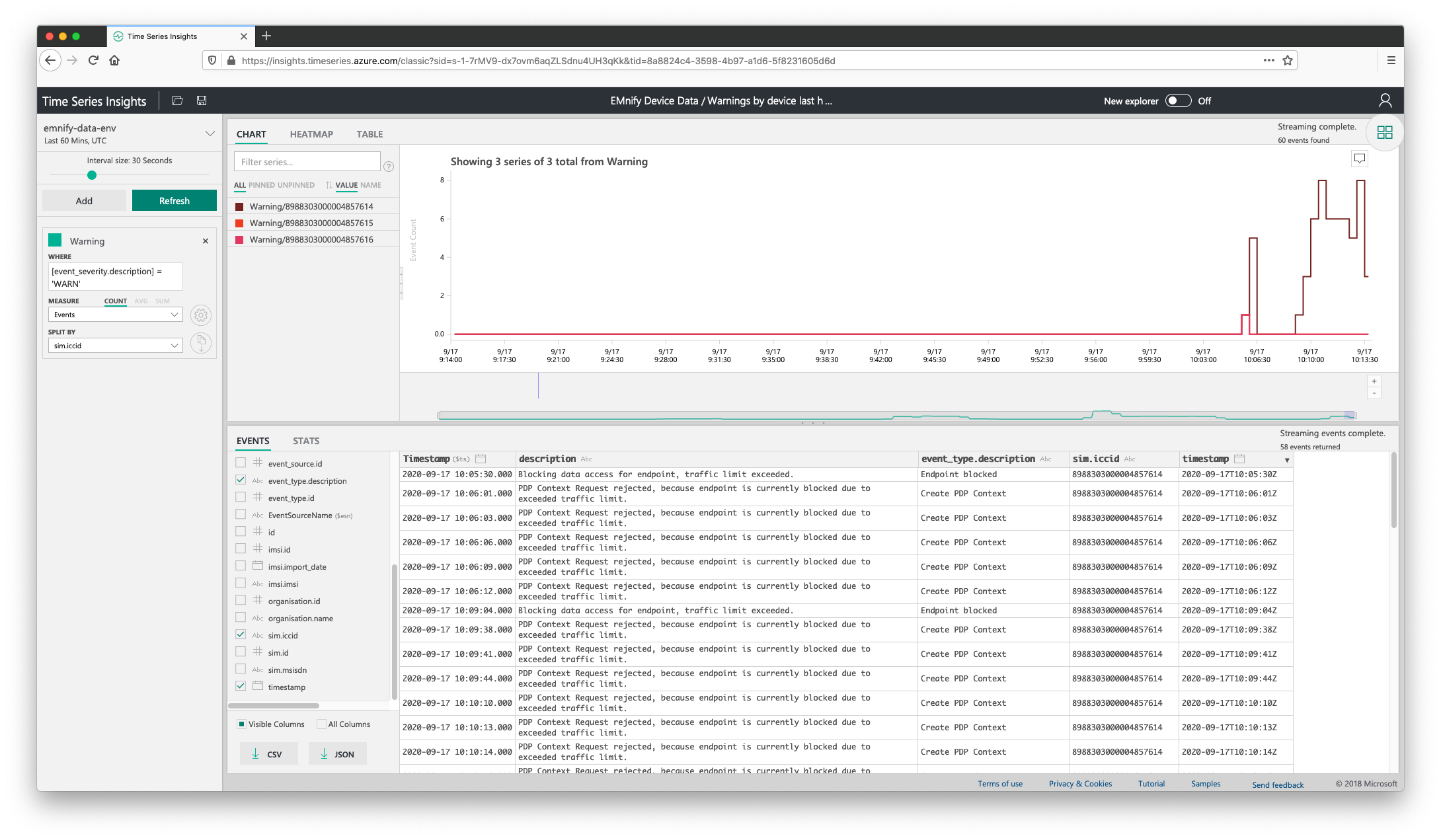
Task: Uncheck the event_type.description column checkbox
Action: pyautogui.click(x=241, y=480)
